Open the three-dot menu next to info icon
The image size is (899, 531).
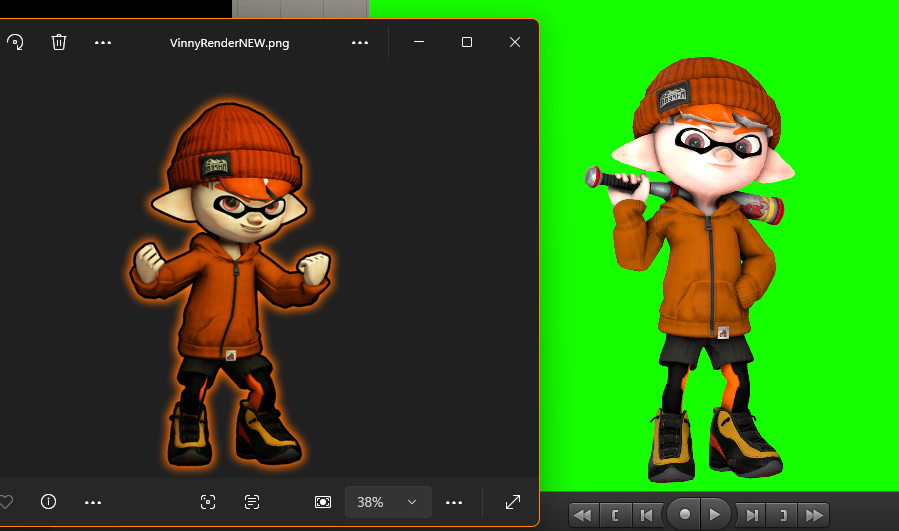click(93, 503)
